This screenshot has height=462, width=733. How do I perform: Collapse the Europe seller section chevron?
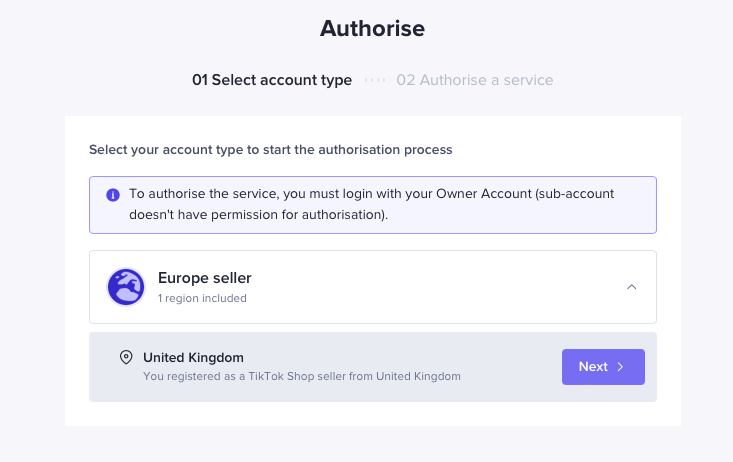(631, 287)
